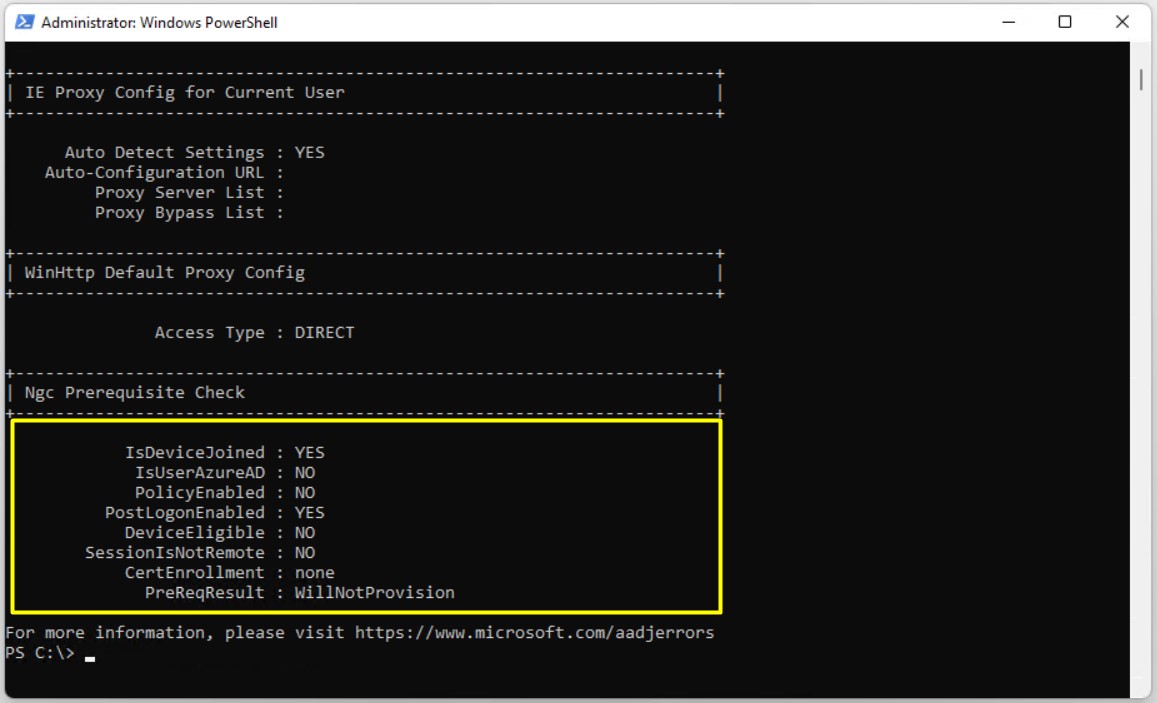Click the 'PolicyEnabled : NO' line
Viewport: 1157px width, 703px height.
tap(224, 493)
